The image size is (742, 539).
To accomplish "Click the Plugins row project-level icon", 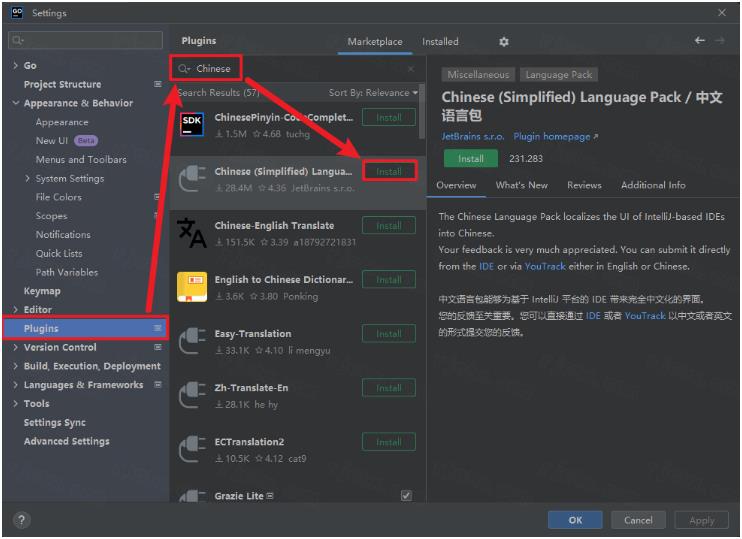I will click(158, 328).
